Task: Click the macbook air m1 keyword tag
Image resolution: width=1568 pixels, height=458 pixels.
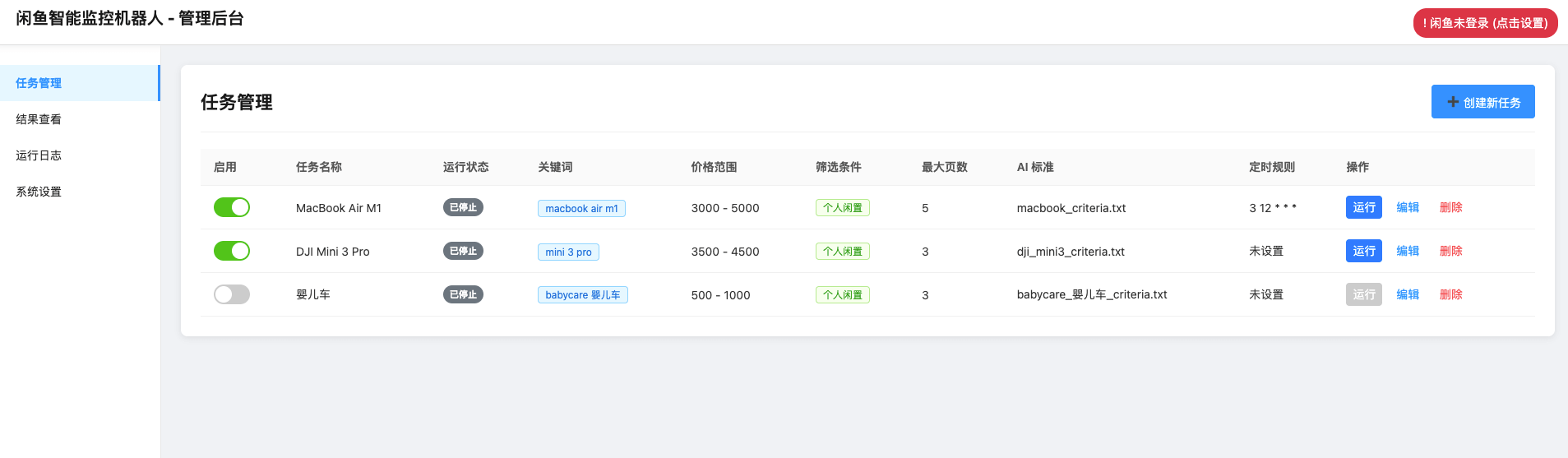Action: pyautogui.click(x=581, y=209)
